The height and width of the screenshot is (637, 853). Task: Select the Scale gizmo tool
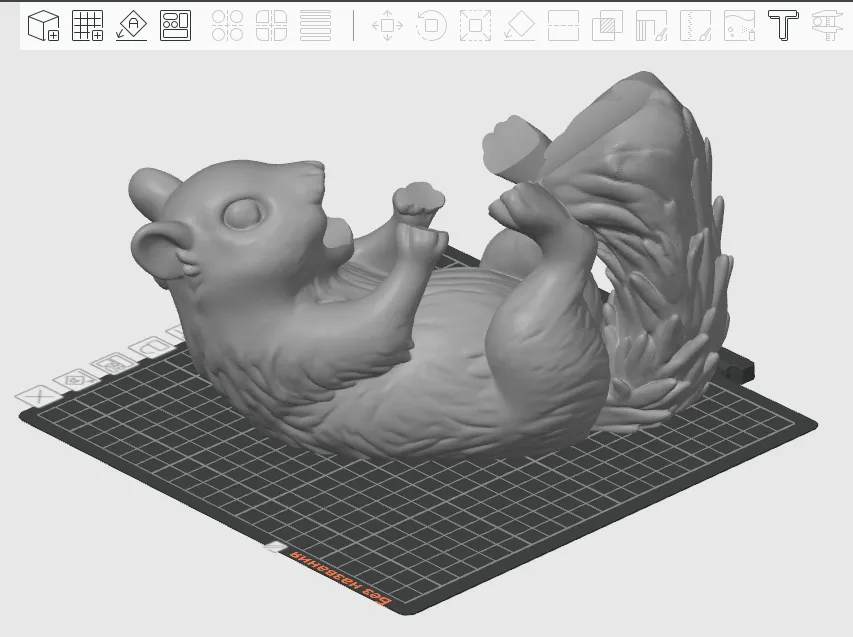pyautogui.click(x=475, y=26)
